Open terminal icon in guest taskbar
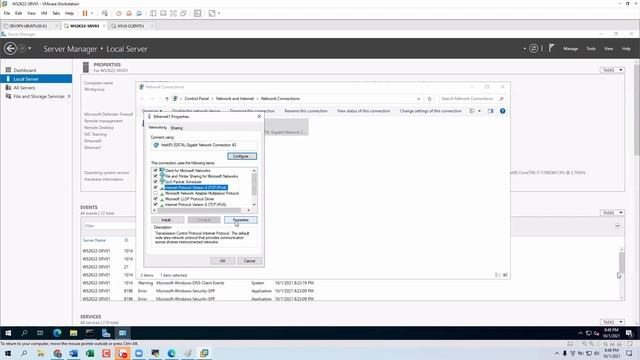 click(90, 333)
